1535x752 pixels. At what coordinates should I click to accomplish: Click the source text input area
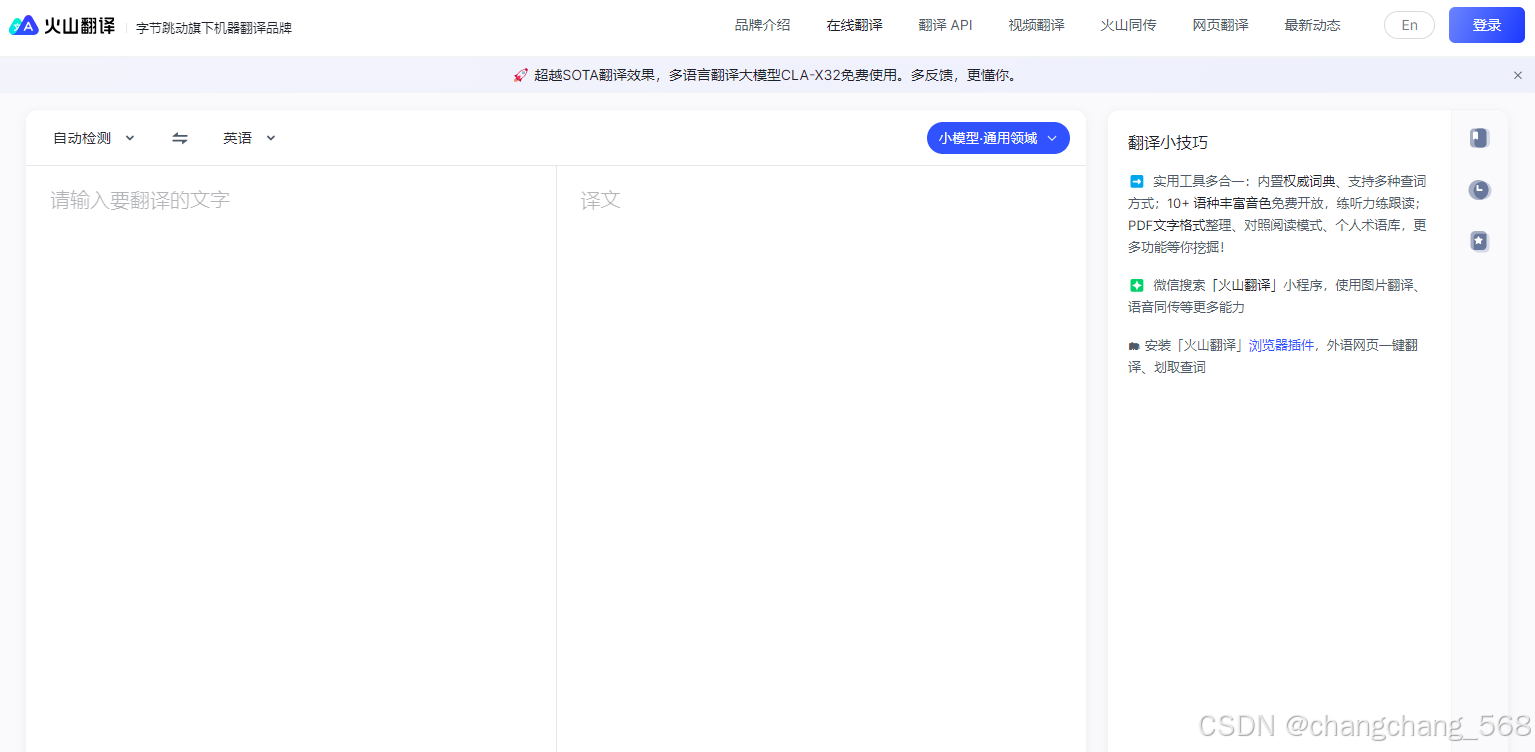coord(290,458)
